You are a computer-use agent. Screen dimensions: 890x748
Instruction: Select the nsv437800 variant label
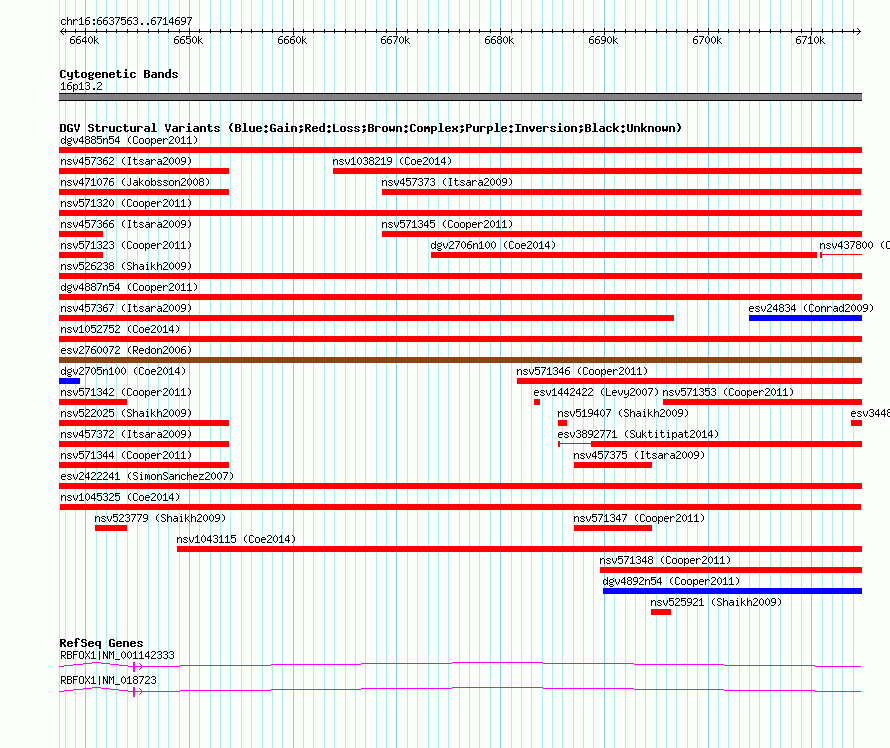coord(854,245)
